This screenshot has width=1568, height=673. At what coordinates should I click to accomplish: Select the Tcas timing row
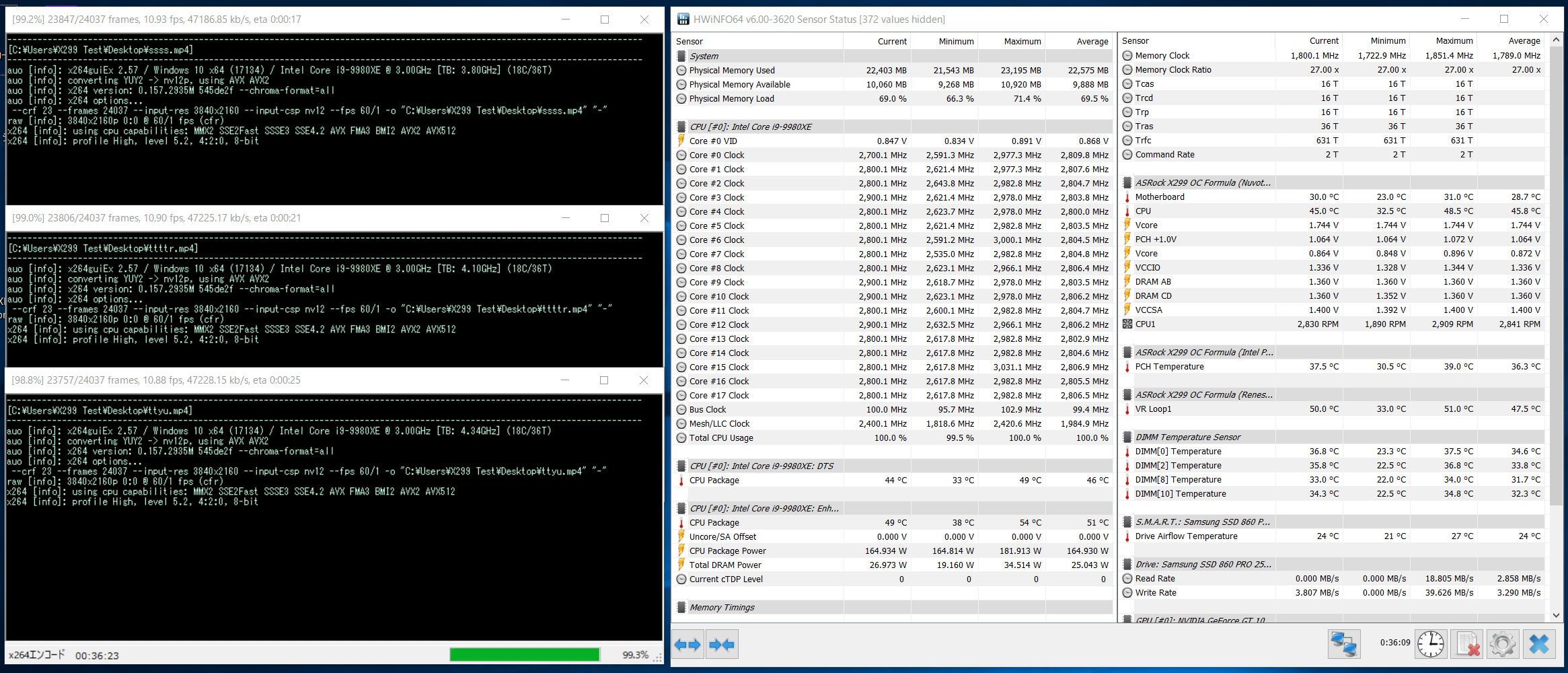[1332, 83]
